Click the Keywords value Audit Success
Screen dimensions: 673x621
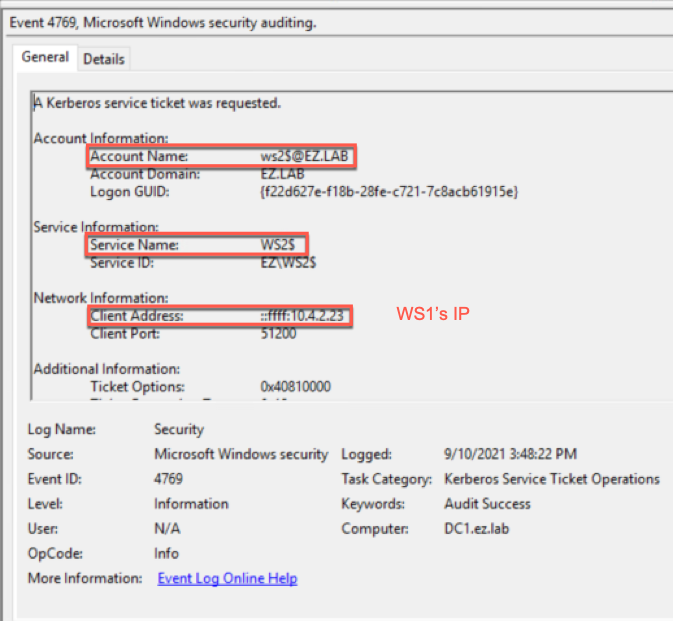(x=487, y=503)
